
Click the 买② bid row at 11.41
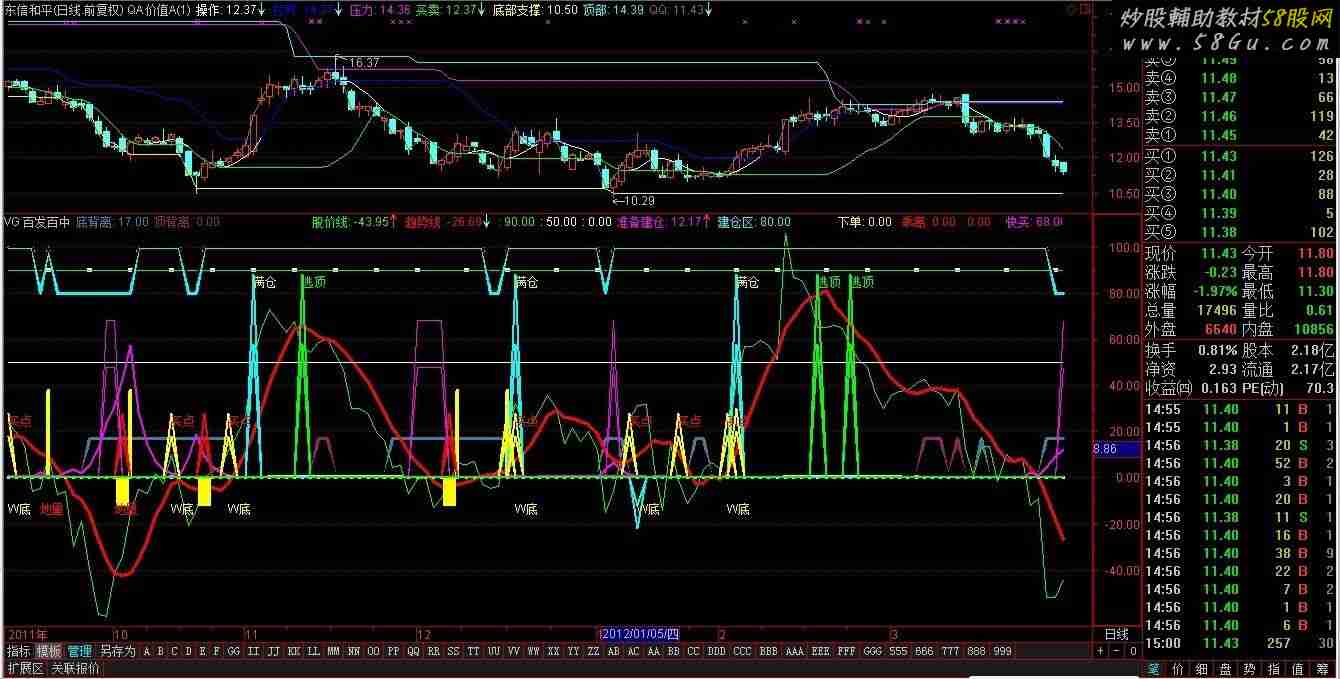coord(1239,175)
